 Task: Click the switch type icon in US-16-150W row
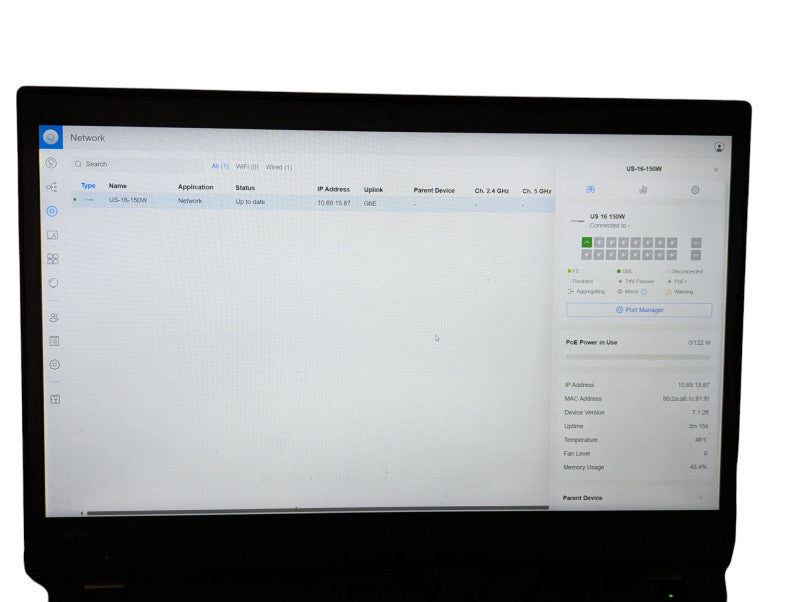point(88,200)
